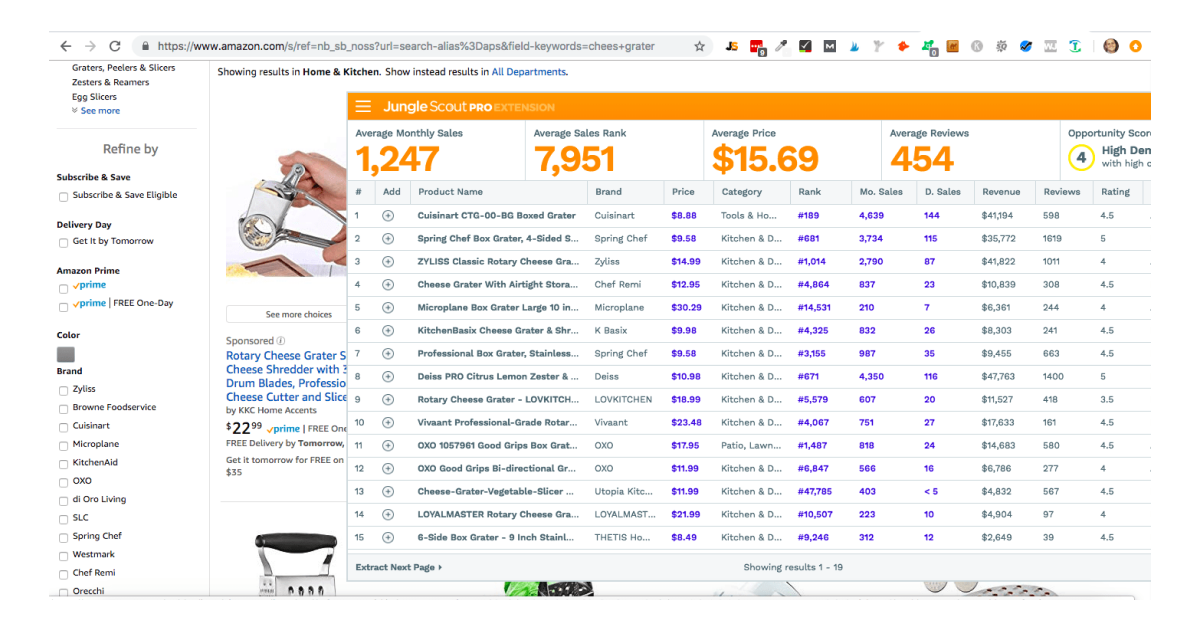This screenshot has height=630, width=1200.
Task: Select the KitchenAid brand checkbox
Action: (64, 464)
